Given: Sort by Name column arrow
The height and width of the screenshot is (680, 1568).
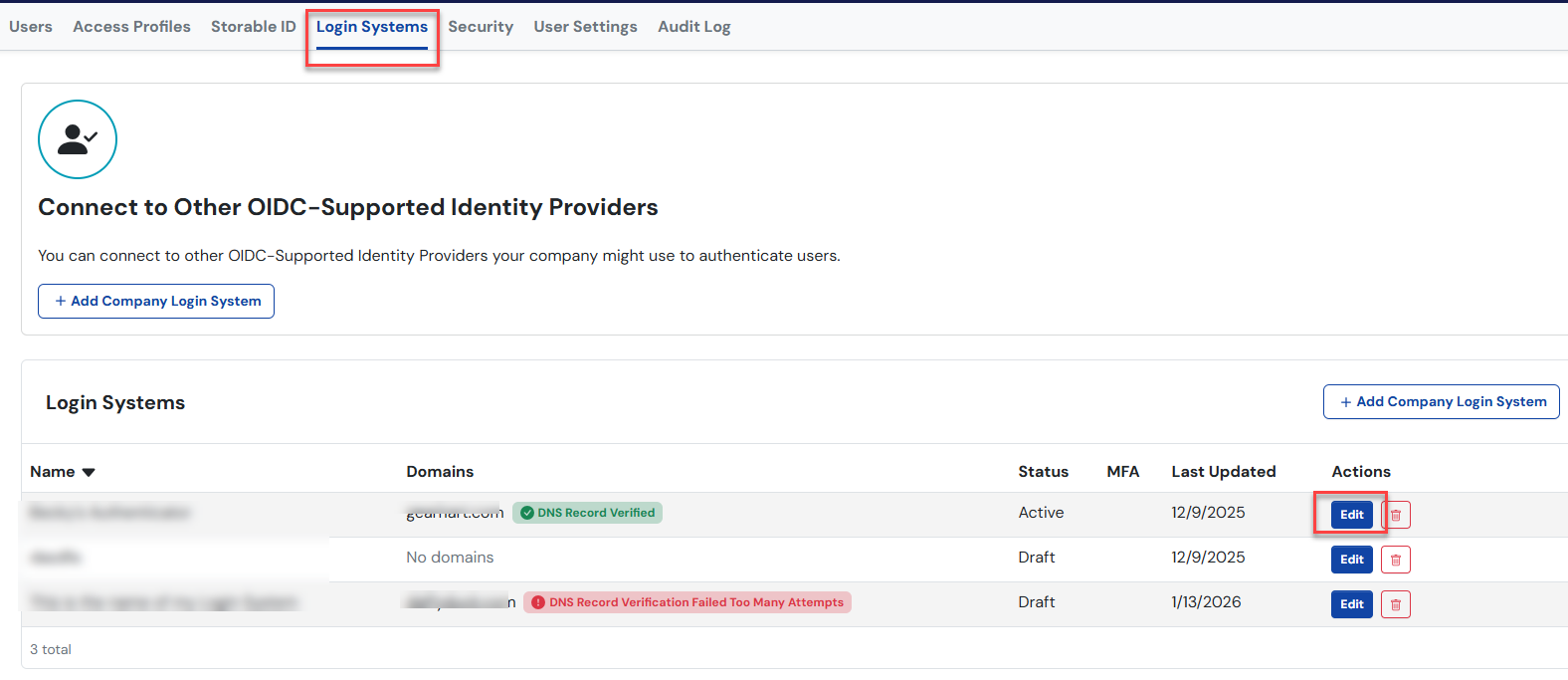Looking at the screenshot, I should [89, 472].
